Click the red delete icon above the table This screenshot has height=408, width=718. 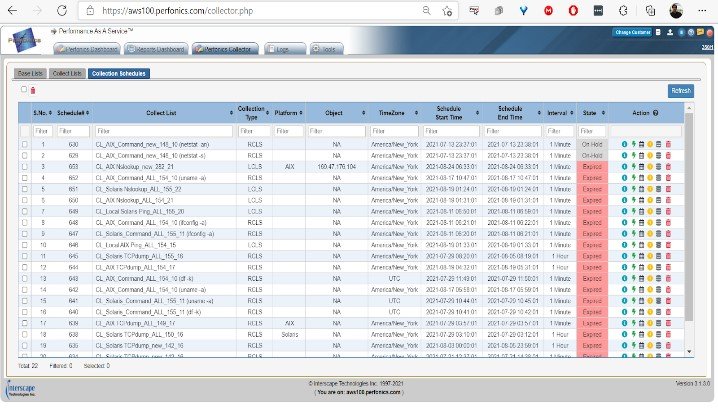coord(32,91)
